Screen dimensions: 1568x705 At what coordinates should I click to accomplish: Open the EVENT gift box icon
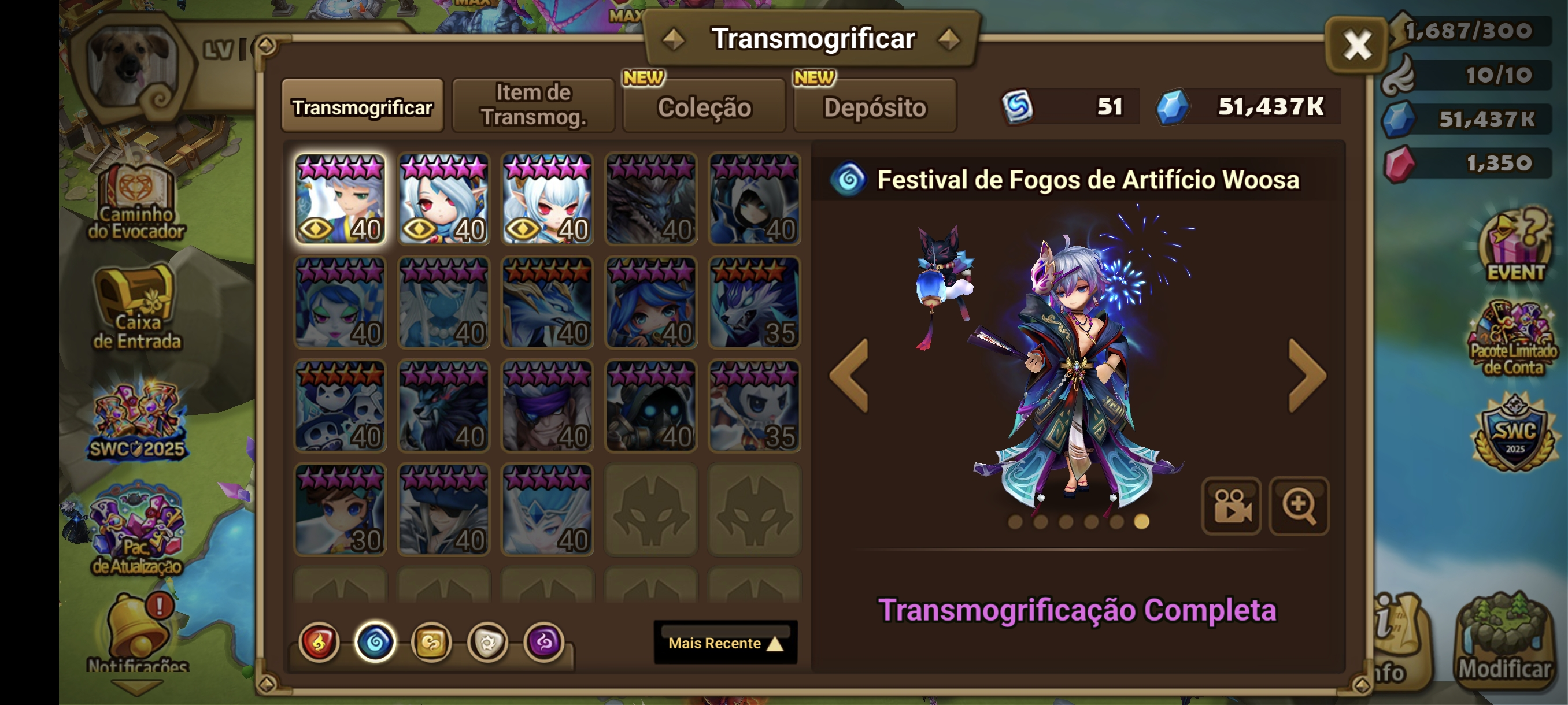click(x=1514, y=244)
